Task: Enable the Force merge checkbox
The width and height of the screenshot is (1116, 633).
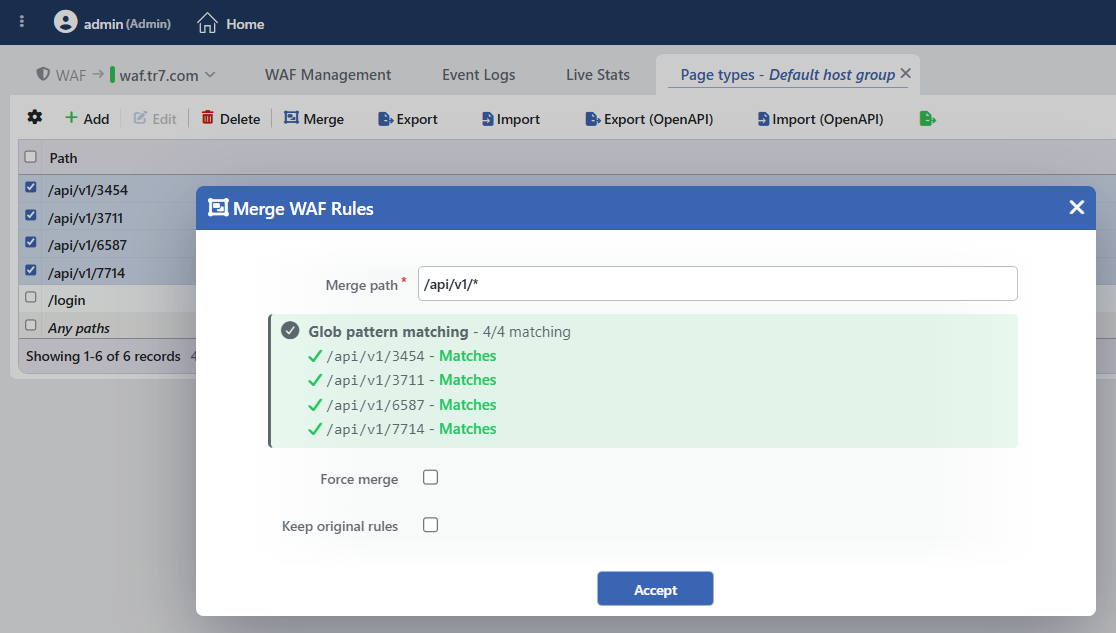Action: coord(431,478)
